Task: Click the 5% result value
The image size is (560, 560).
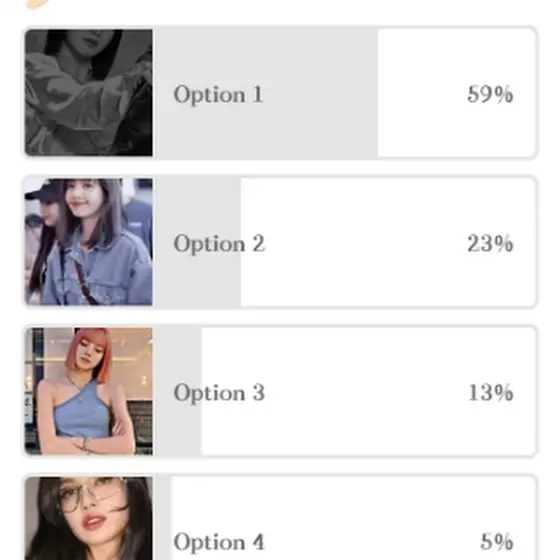Action: 496,541
